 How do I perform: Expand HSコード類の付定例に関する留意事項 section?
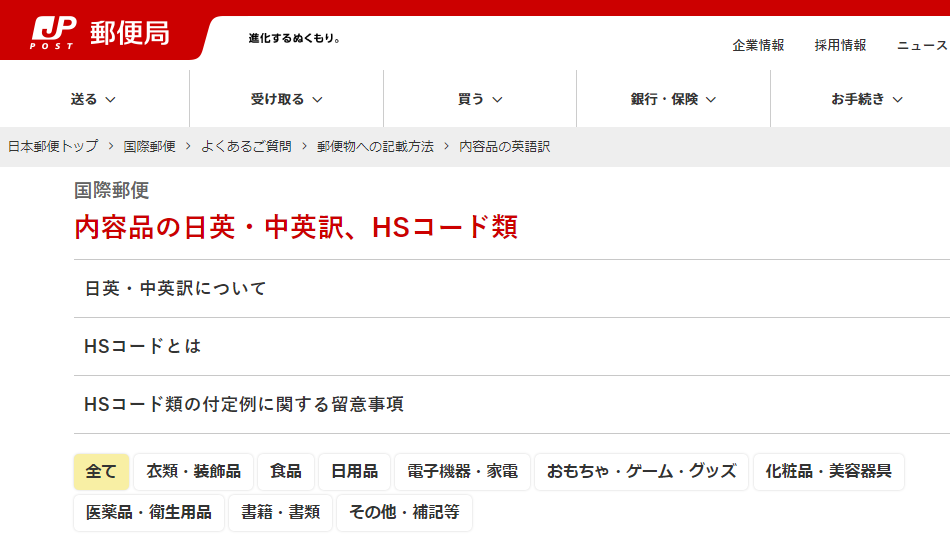click(512, 405)
